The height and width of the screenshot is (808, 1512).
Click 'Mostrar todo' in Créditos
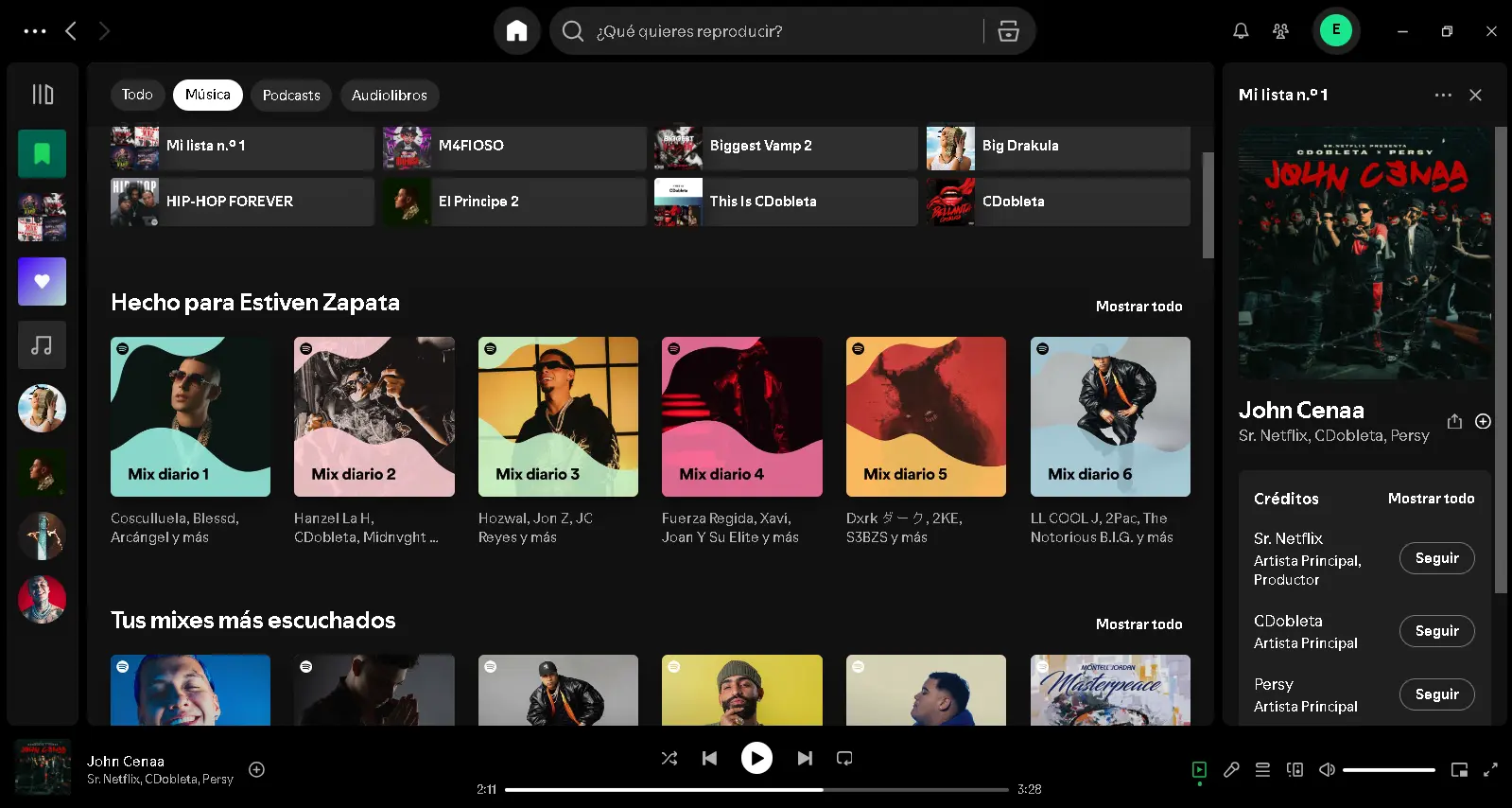pyautogui.click(x=1431, y=499)
